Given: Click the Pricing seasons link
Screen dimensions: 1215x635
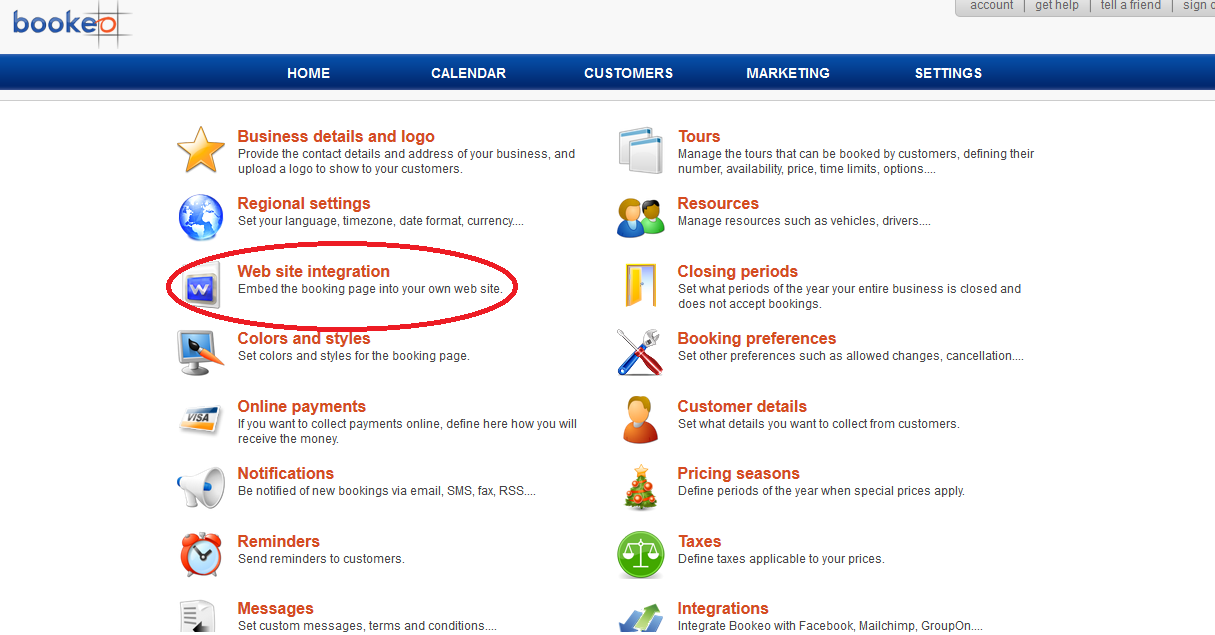Looking at the screenshot, I should (738, 473).
